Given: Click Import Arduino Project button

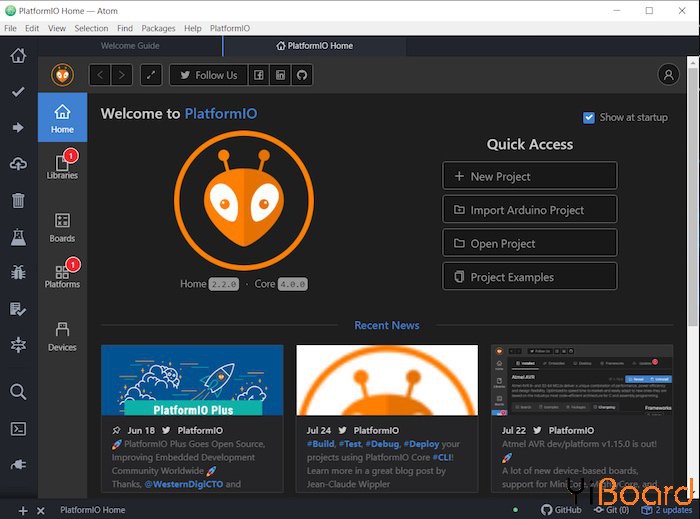Looking at the screenshot, I should pyautogui.click(x=530, y=210).
